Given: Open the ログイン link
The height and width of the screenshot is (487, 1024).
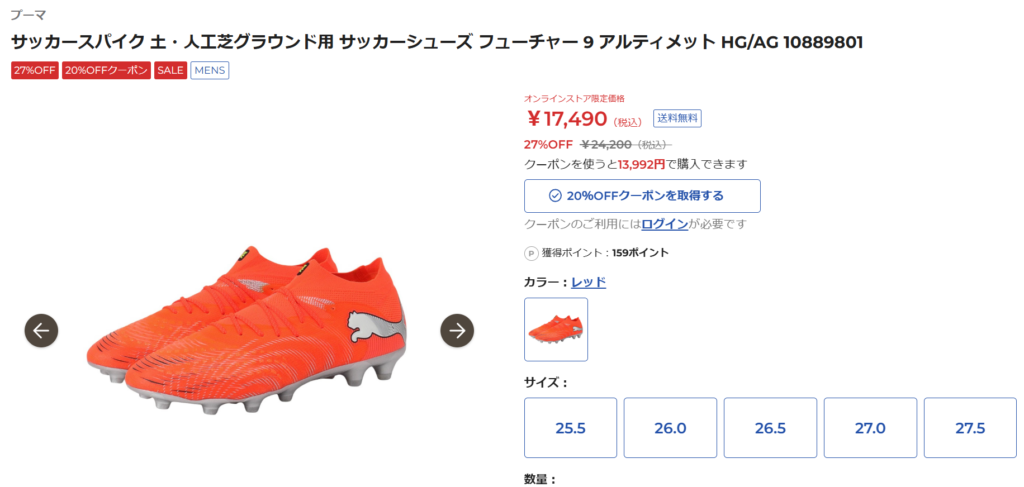Looking at the screenshot, I should tap(665, 224).
